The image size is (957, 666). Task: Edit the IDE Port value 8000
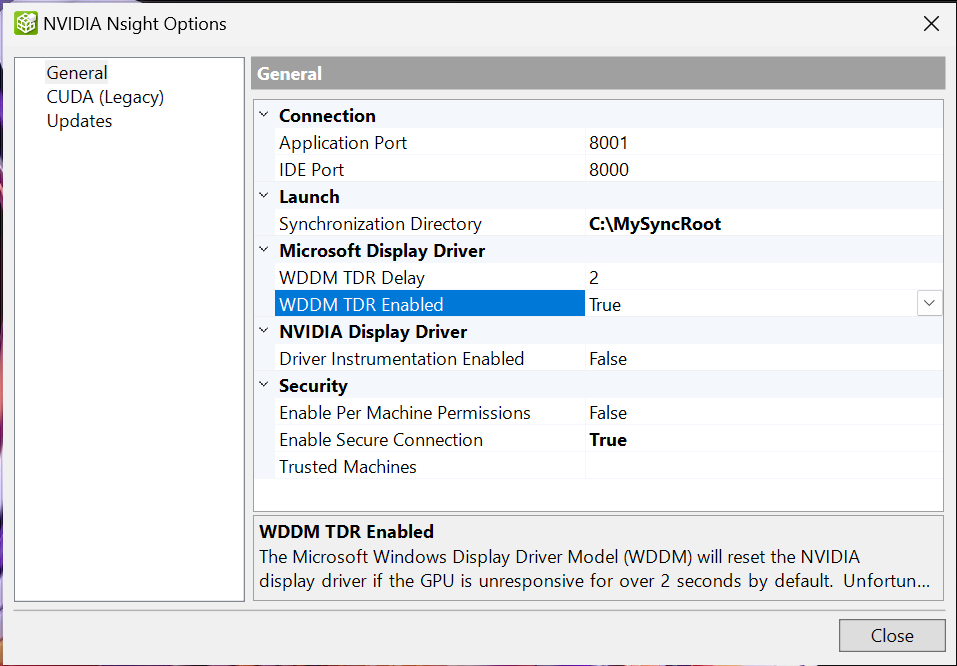click(764, 169)
